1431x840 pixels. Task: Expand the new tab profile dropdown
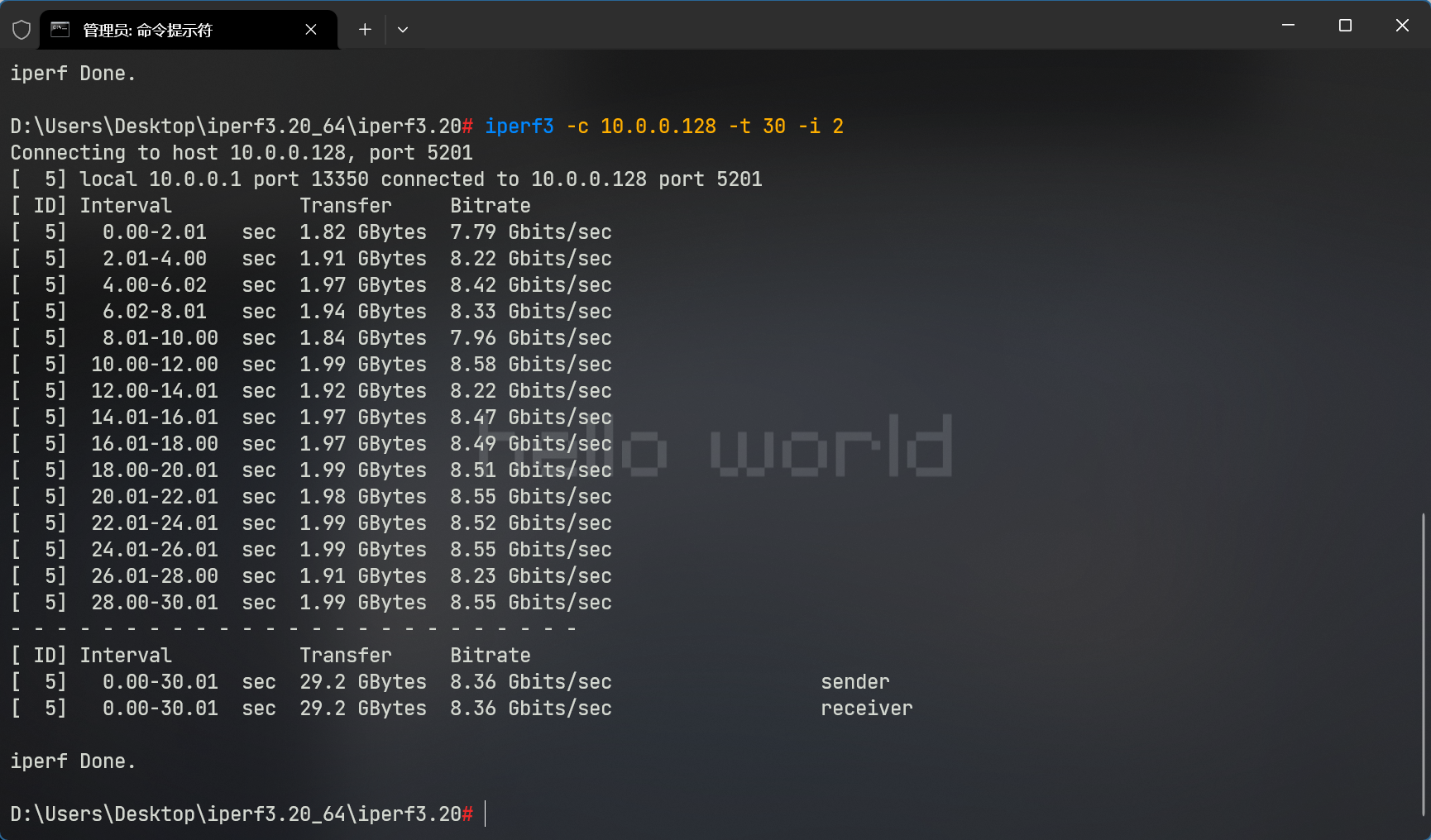(403, 30)
